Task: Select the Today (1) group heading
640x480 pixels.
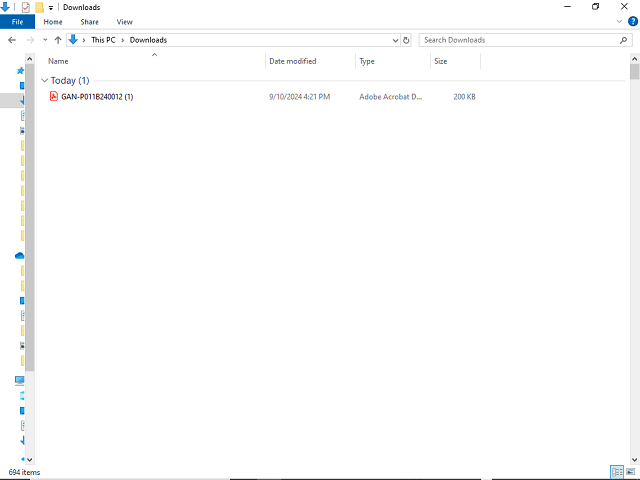Action: coord(70,80)
